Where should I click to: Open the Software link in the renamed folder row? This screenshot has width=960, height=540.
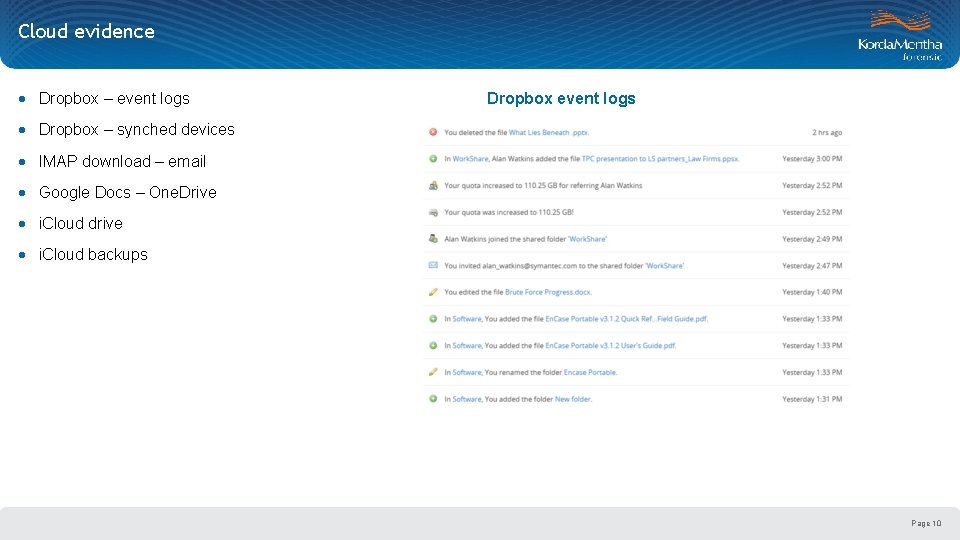[x=467, y=372]
